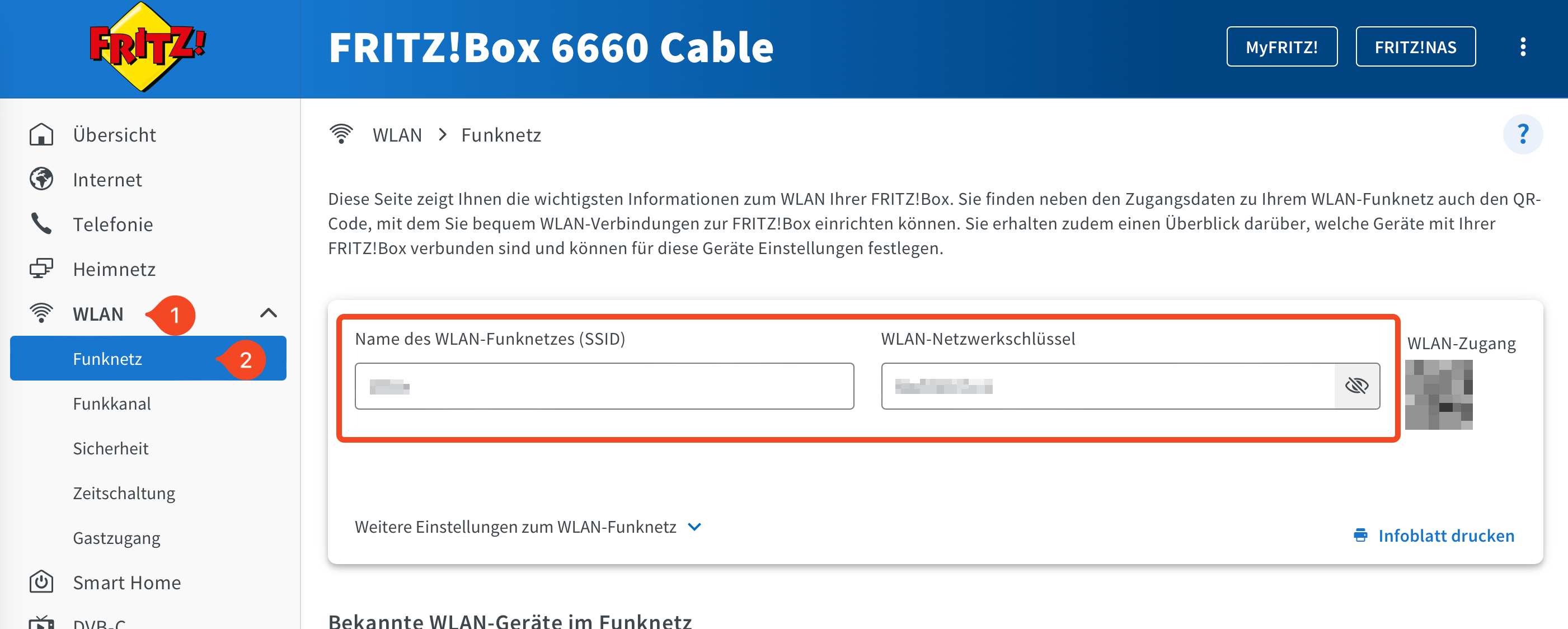Select the Sicherheit submenu item
1568x629 pixels.
[x=111, y=448]
